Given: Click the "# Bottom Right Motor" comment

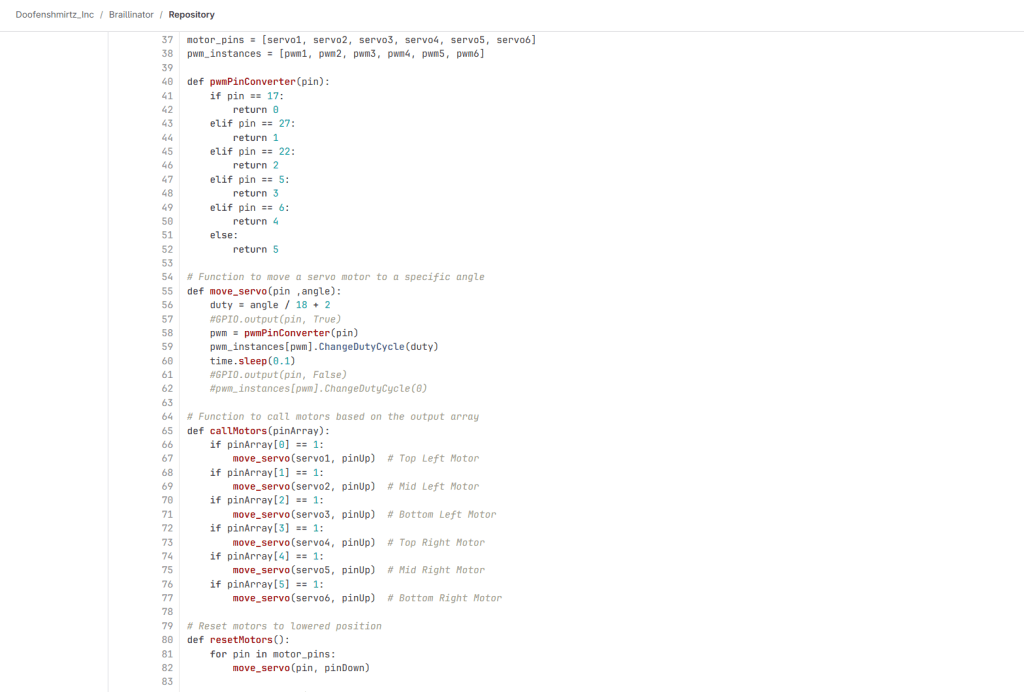Looking at the screenshot, I should pos(444,598).
